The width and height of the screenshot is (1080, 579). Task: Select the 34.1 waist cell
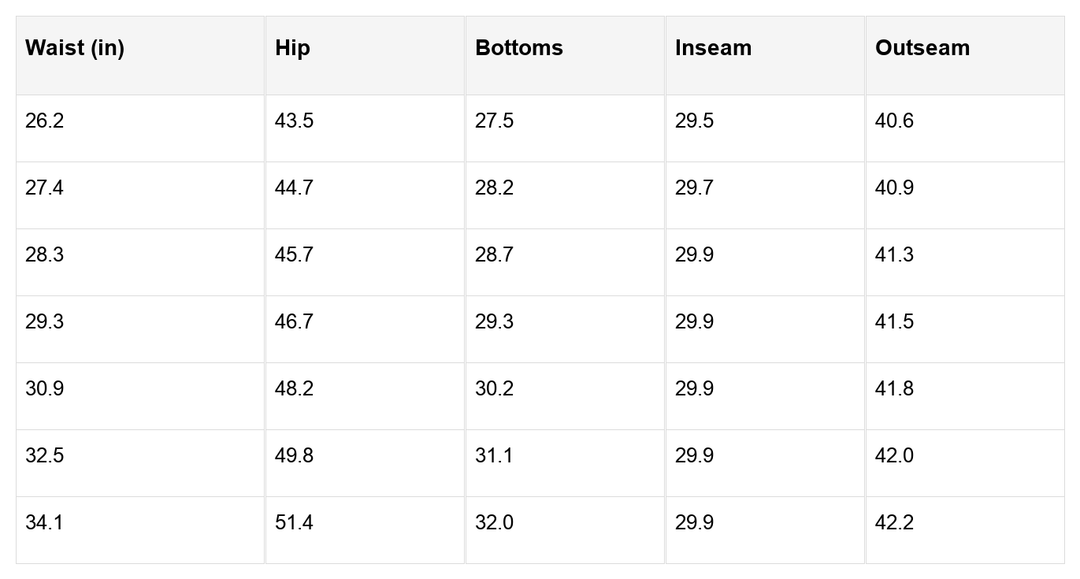pyautogui.click(x=44, y=523)
